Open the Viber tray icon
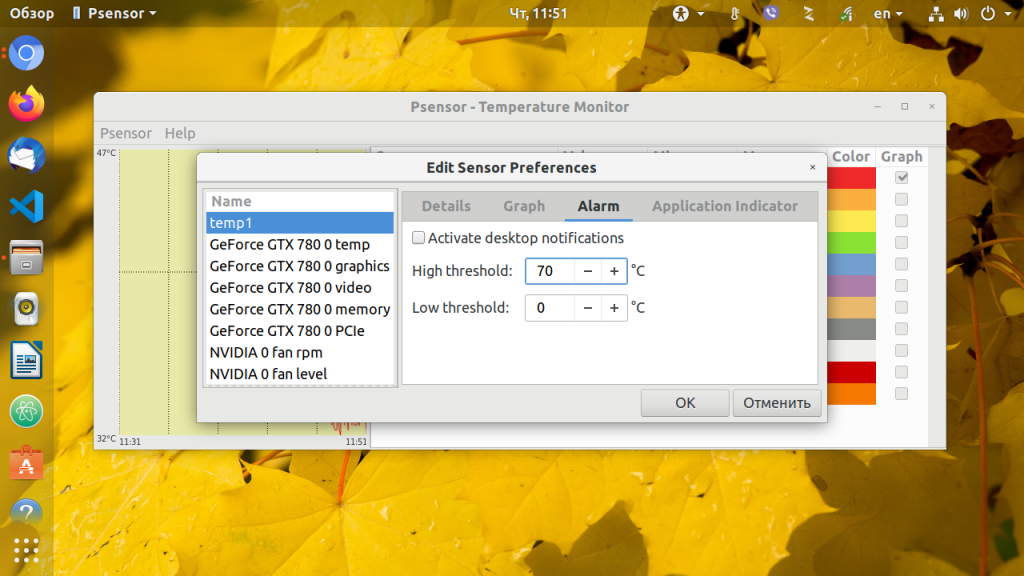This screenshot has height=576, width=1024. coord(771,13)
